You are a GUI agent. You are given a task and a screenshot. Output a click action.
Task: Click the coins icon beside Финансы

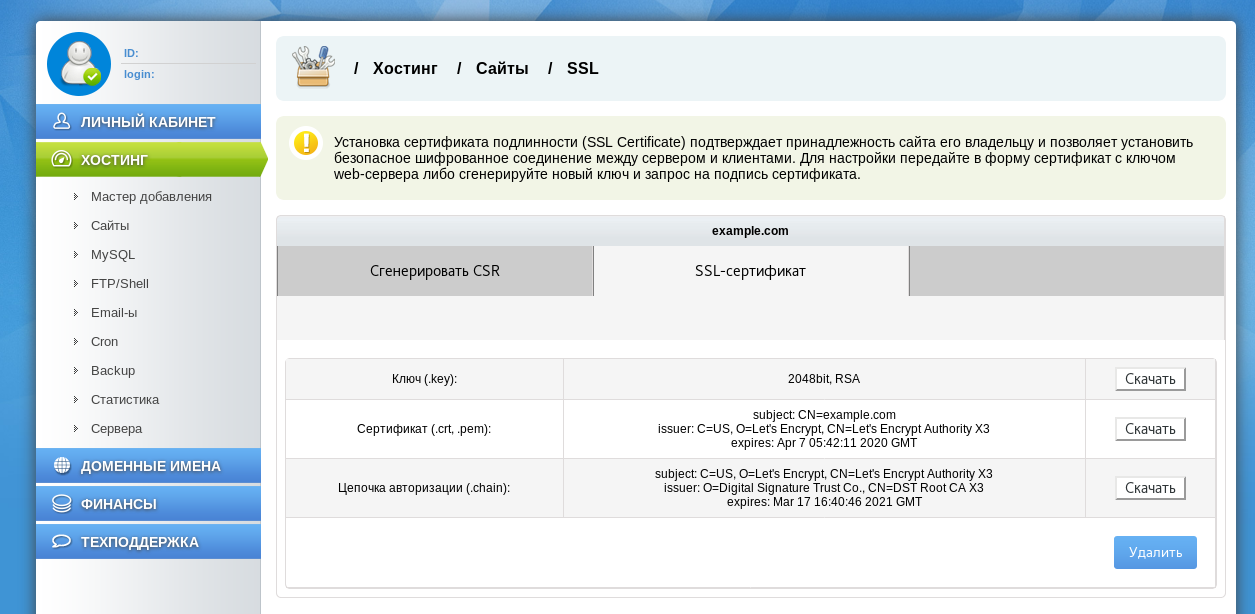pos(62,504)
